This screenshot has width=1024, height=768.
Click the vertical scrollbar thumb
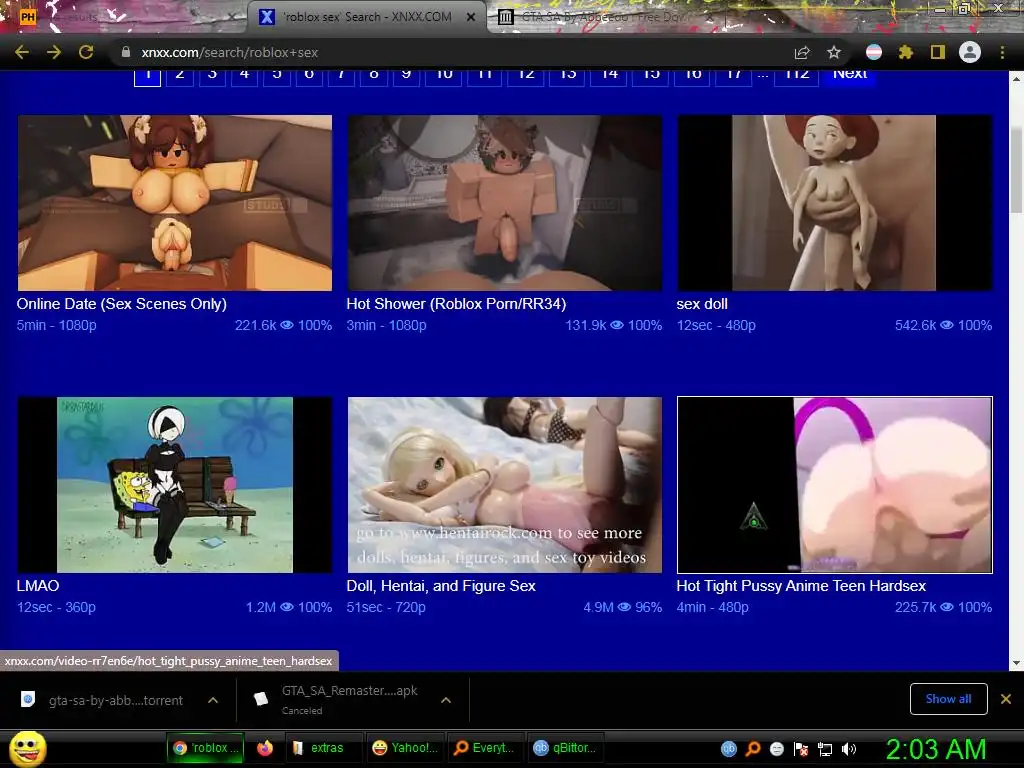click(x=1016, y=170)
